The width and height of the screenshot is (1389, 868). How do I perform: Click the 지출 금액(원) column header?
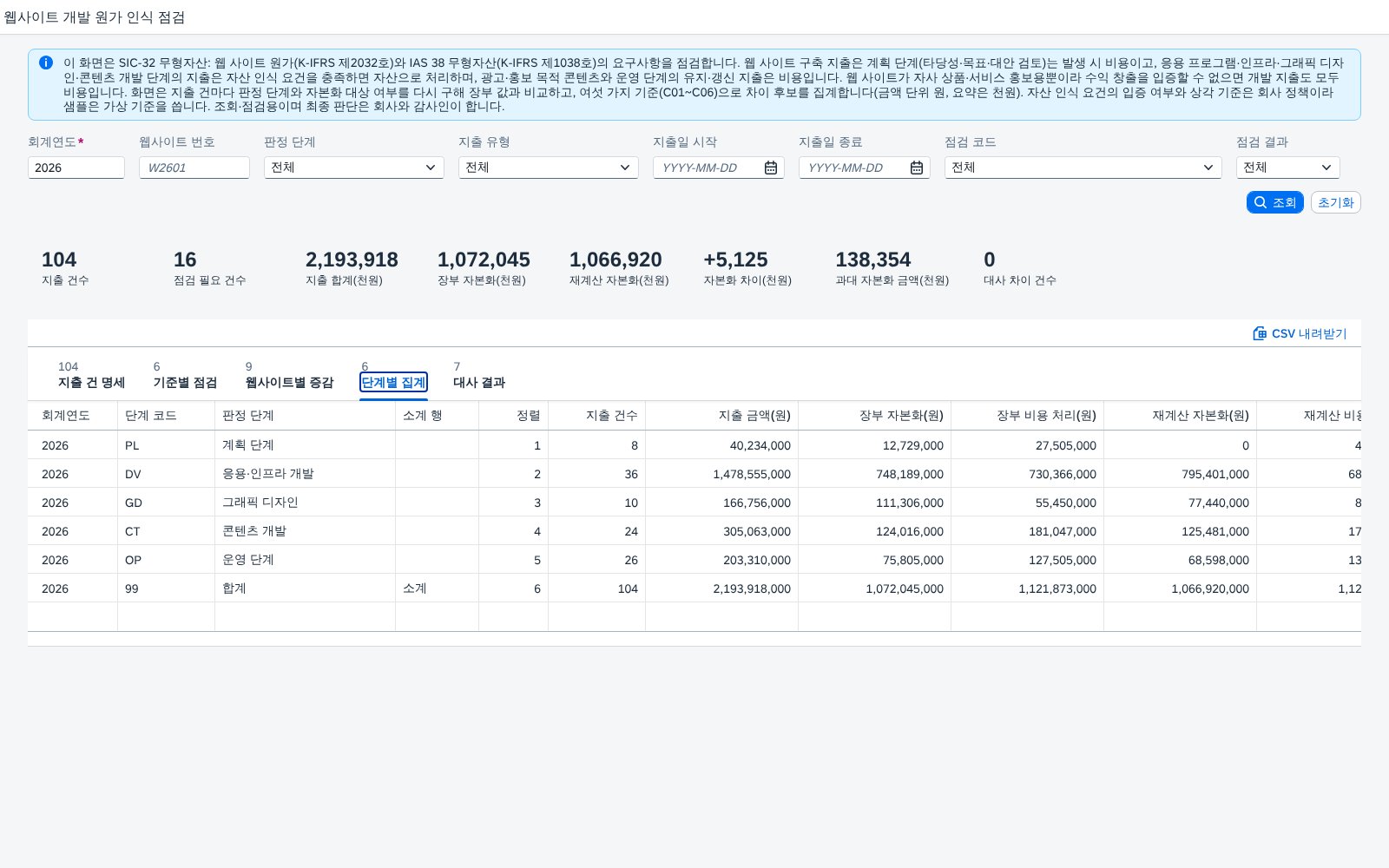pyautogui.click(x=721, y=416)
